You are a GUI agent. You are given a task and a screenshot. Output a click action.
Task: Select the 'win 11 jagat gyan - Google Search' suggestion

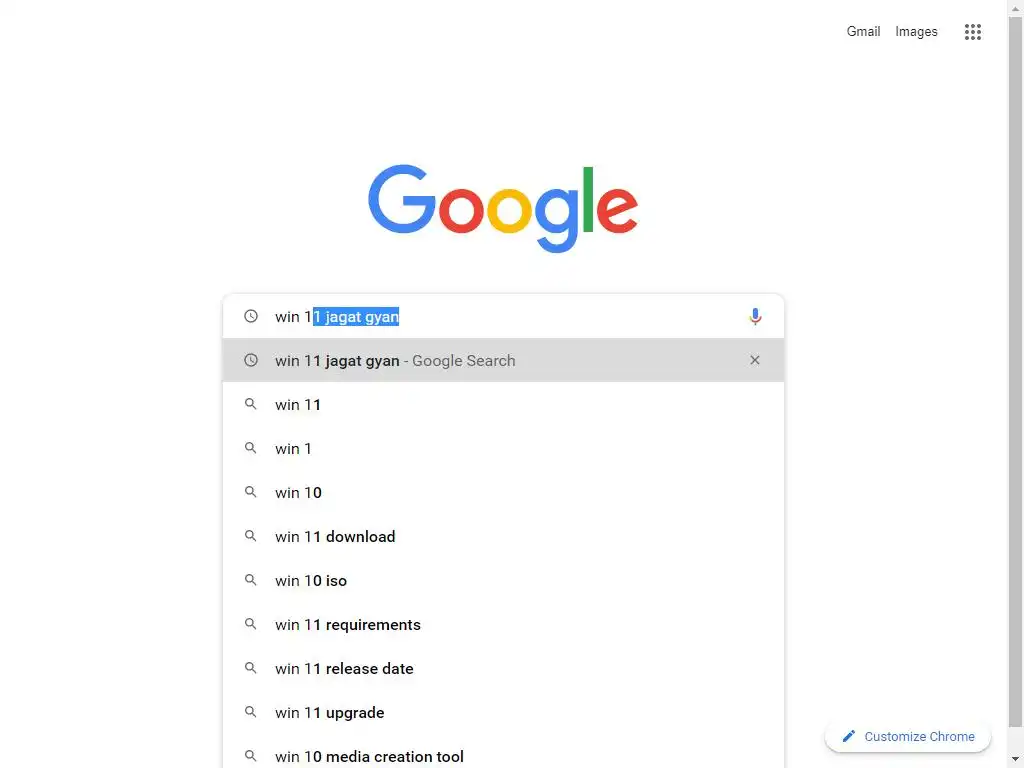tap(395, 361)
